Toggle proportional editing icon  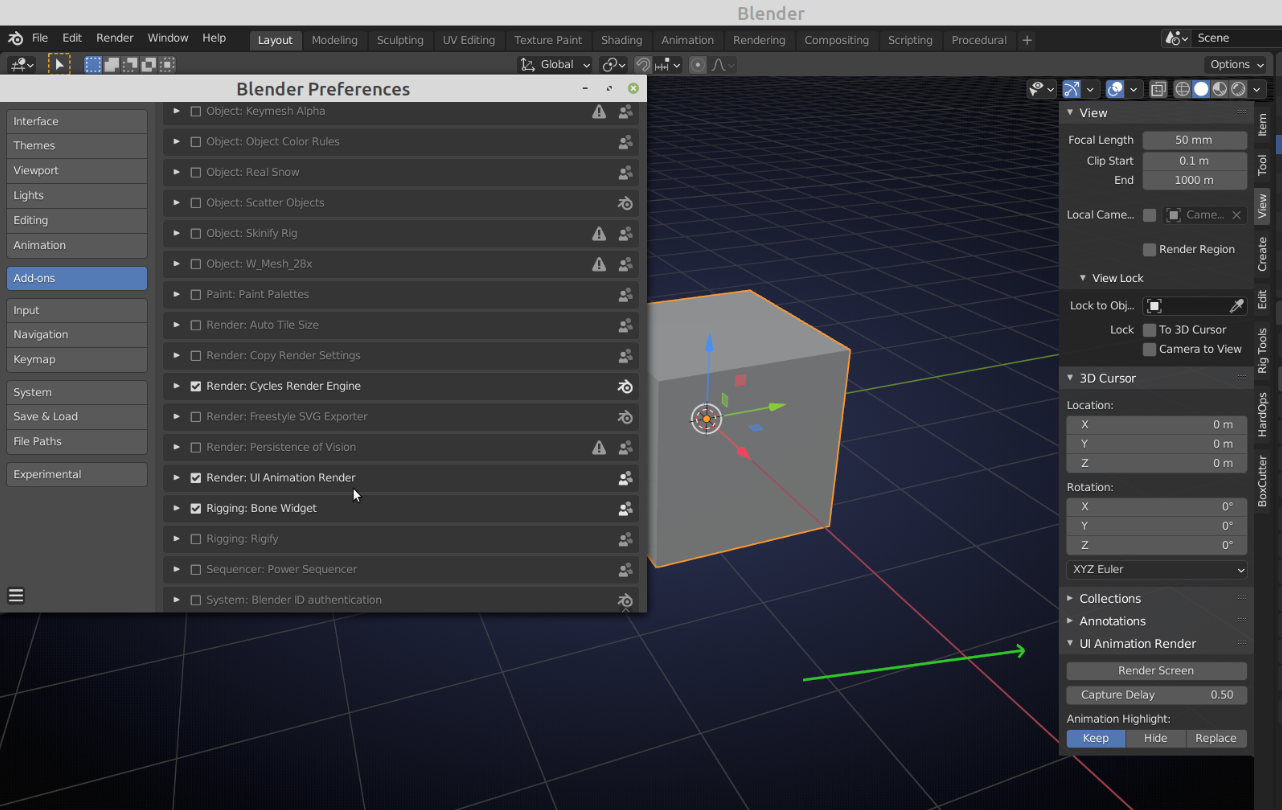[698, 64]
